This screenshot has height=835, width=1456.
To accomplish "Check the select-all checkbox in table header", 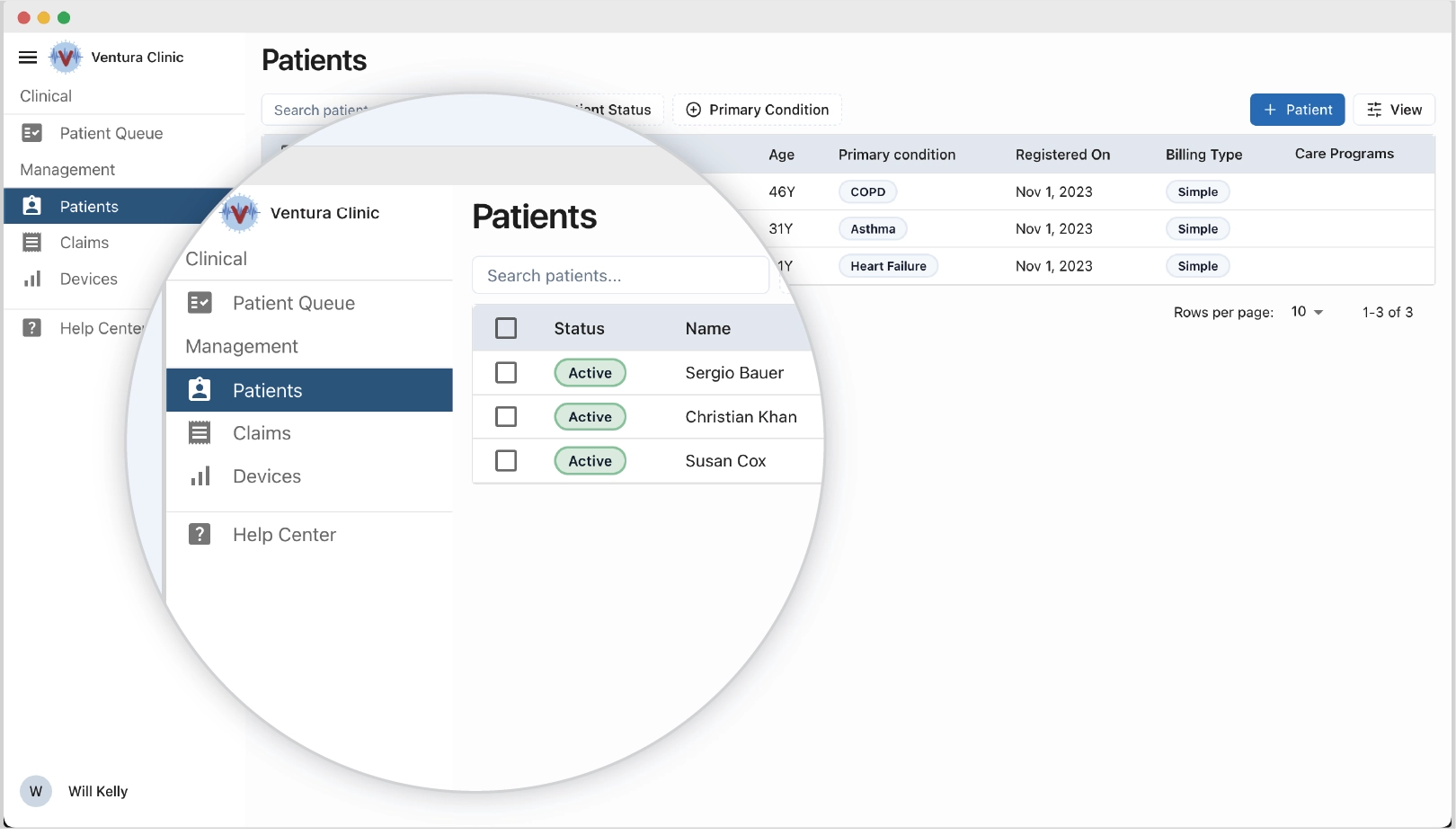I will click(x=506, y=328).
